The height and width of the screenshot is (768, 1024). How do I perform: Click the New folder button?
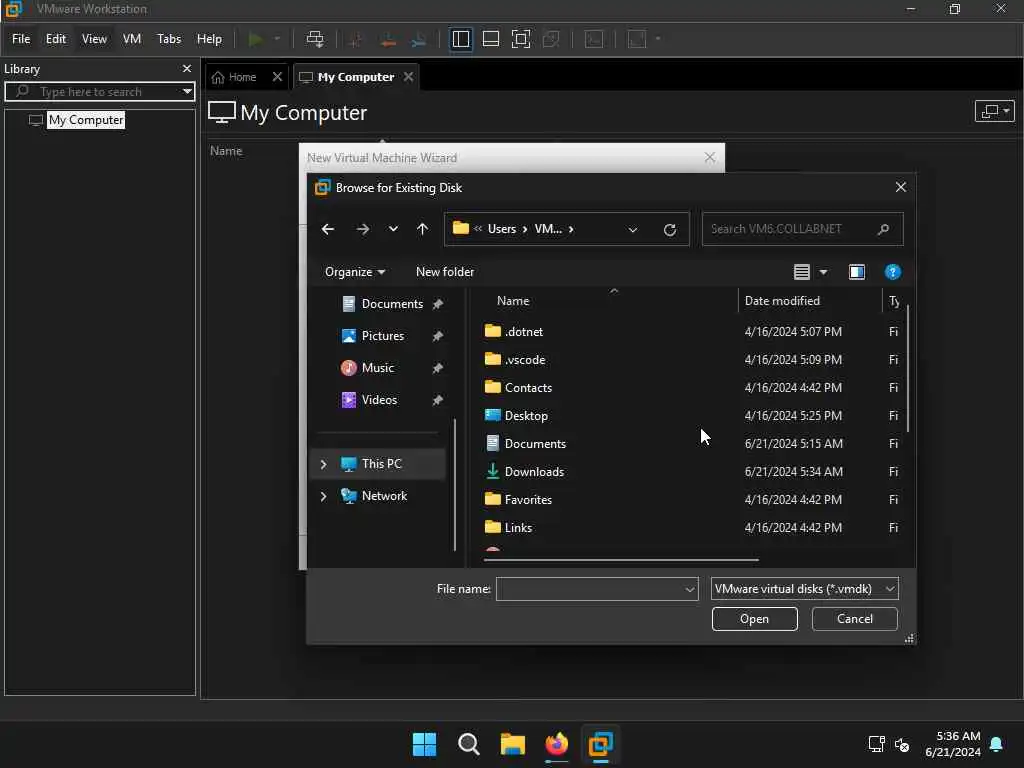[445, 272]
